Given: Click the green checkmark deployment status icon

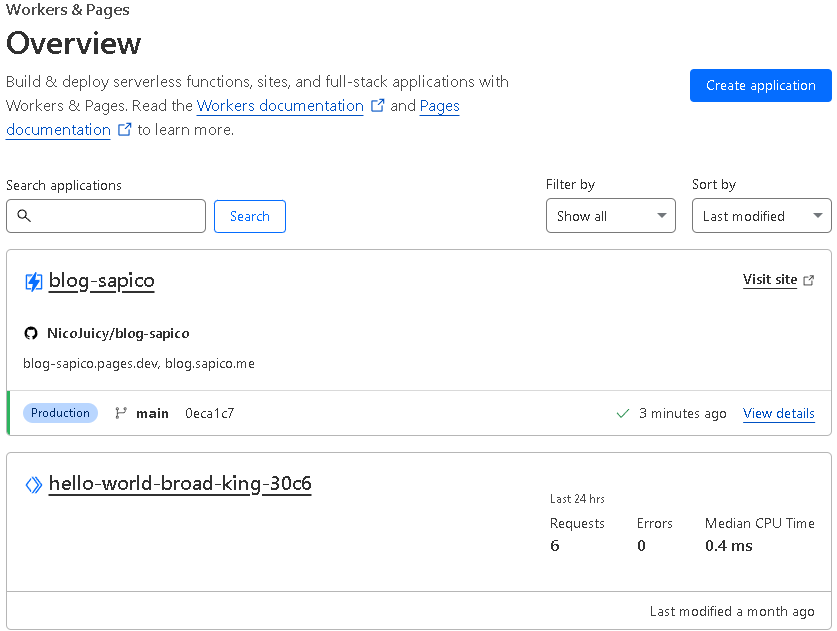Looking at the screenshot, I should point(622,414).
